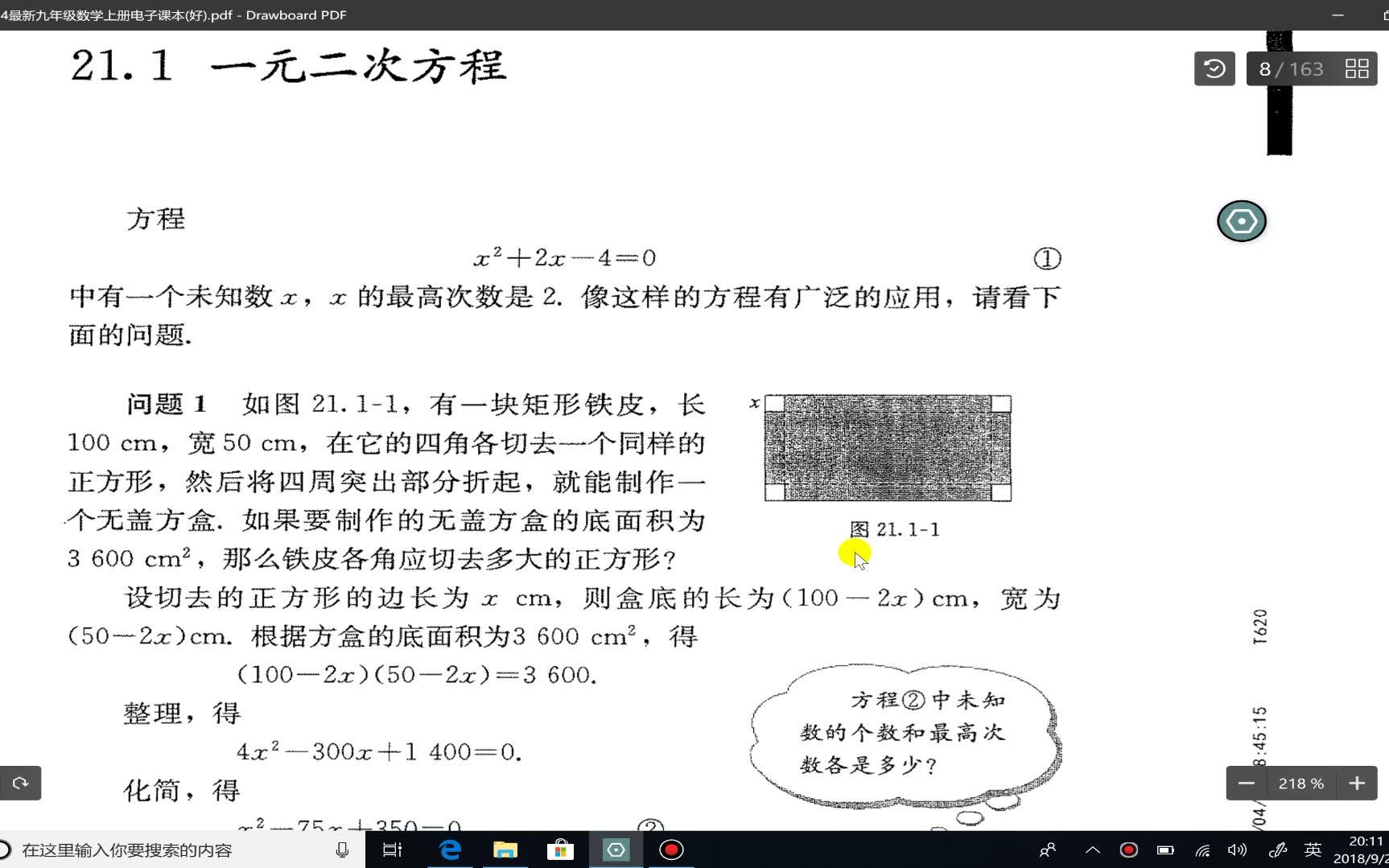Expand hidden system tray icons
The width and height of the screenshot is (1389, 868).
(1092, 849)
